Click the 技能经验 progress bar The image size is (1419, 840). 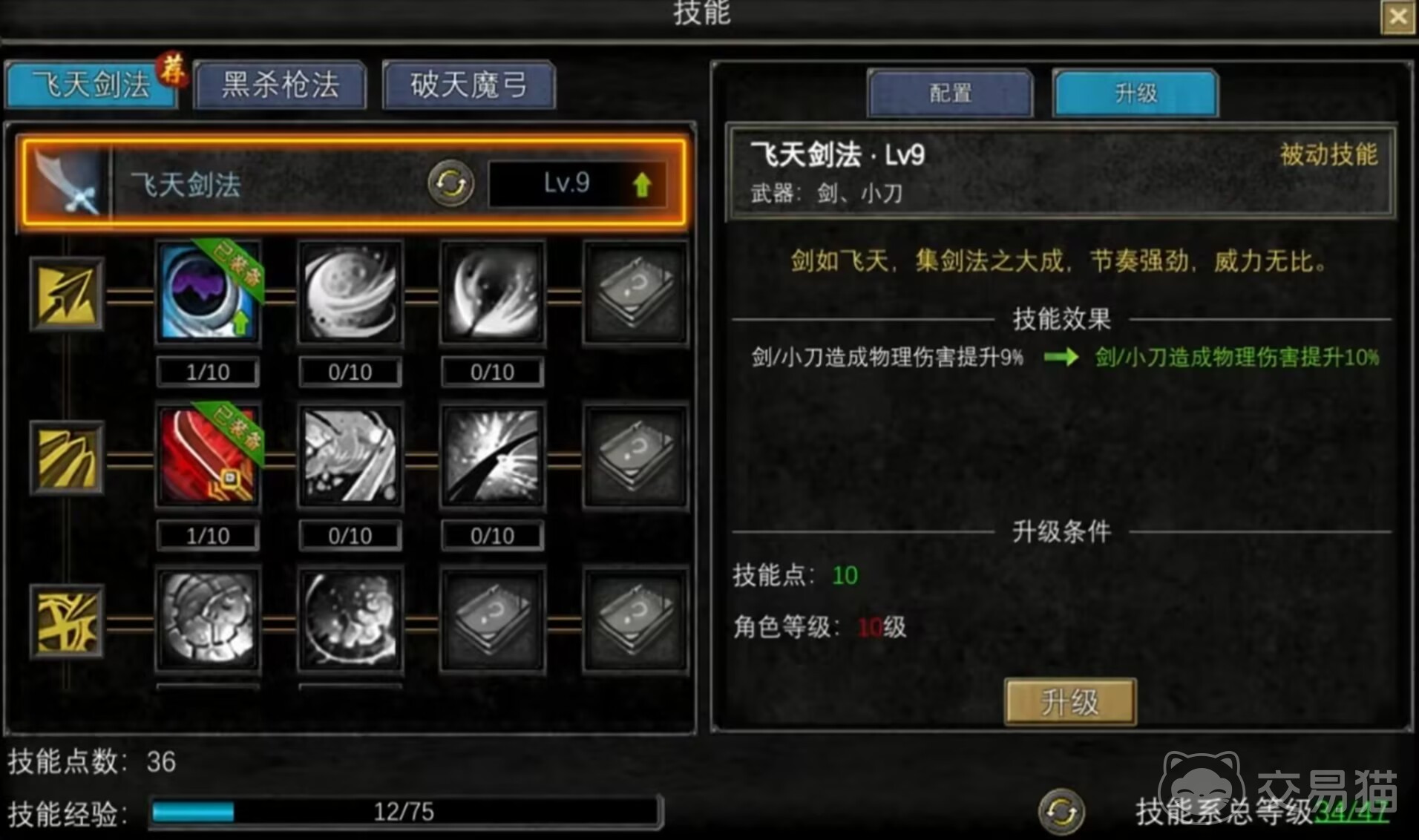pyautogui.click(x=404, y=812)
